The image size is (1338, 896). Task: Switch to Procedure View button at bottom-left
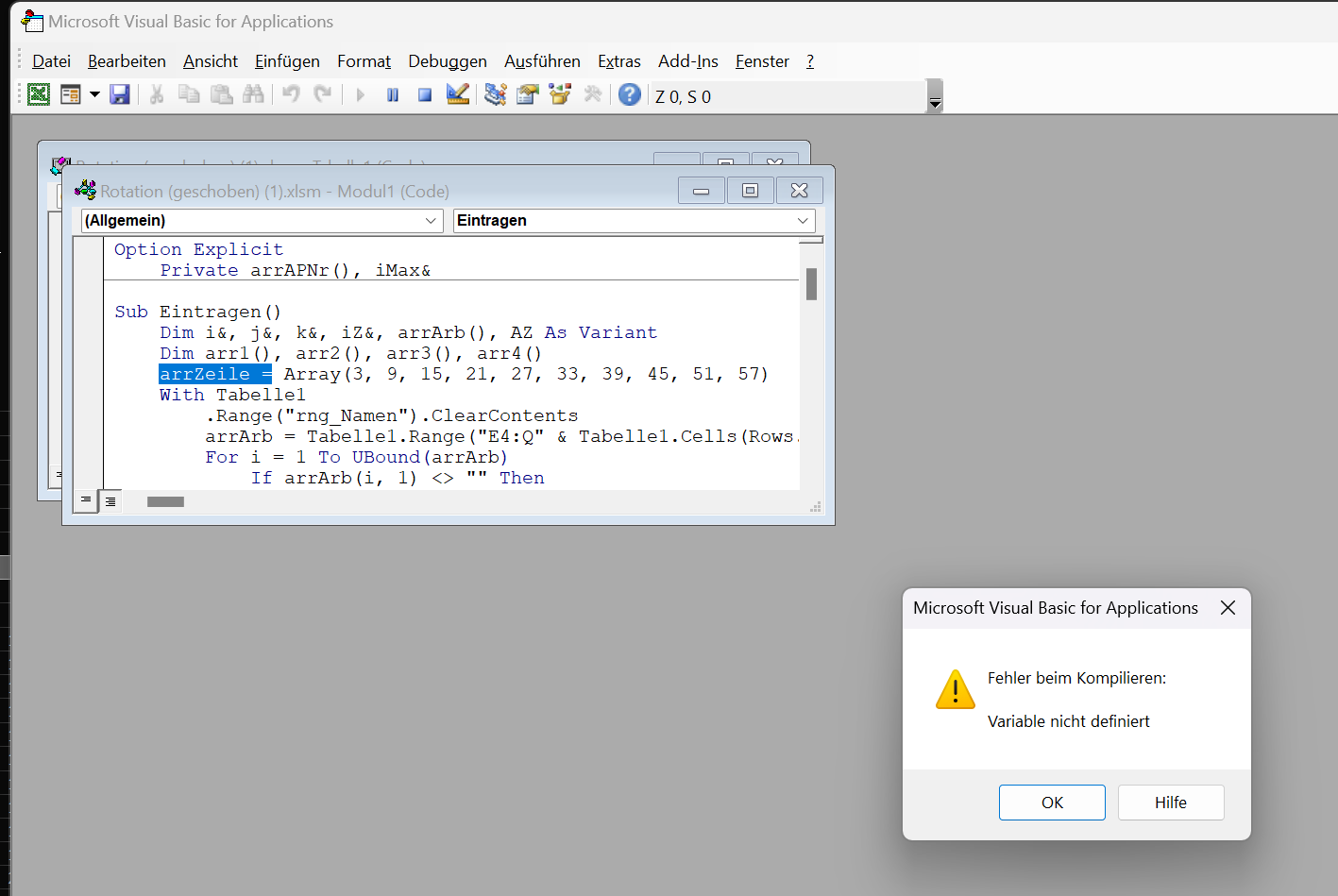click(86, 501)
